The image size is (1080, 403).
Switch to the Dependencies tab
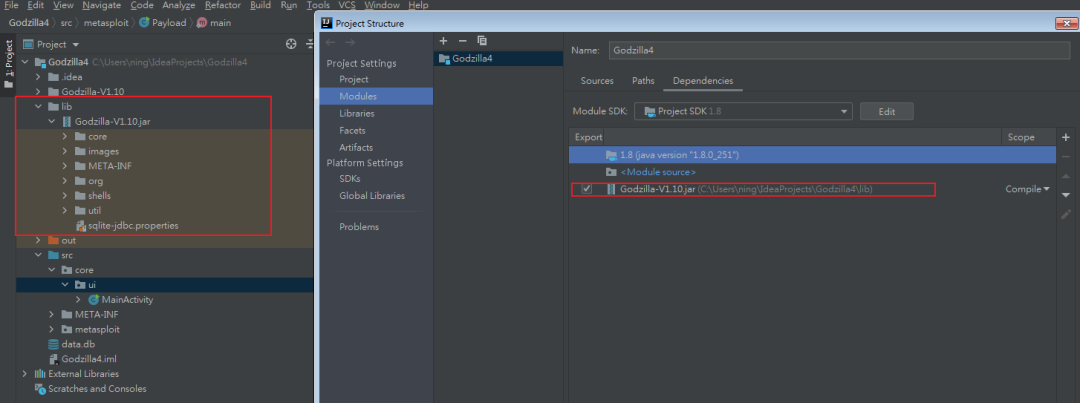[703, 81]
